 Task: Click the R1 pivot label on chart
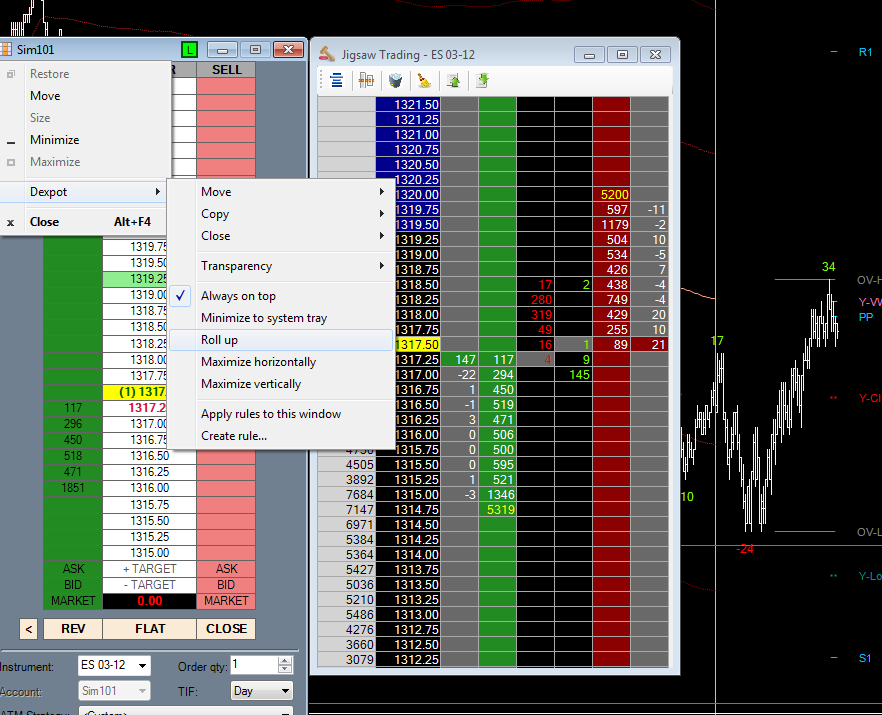click(865, 52)
